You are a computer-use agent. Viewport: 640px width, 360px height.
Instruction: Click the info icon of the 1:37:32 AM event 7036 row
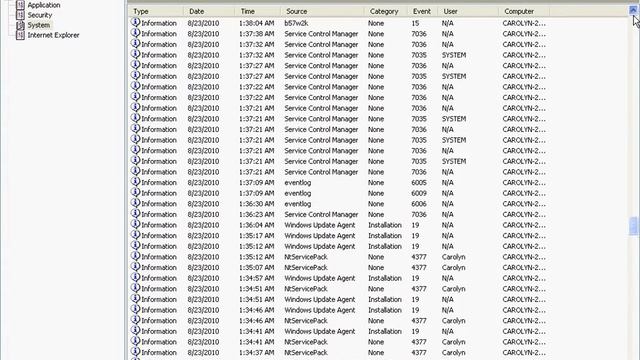click(135, 44)
